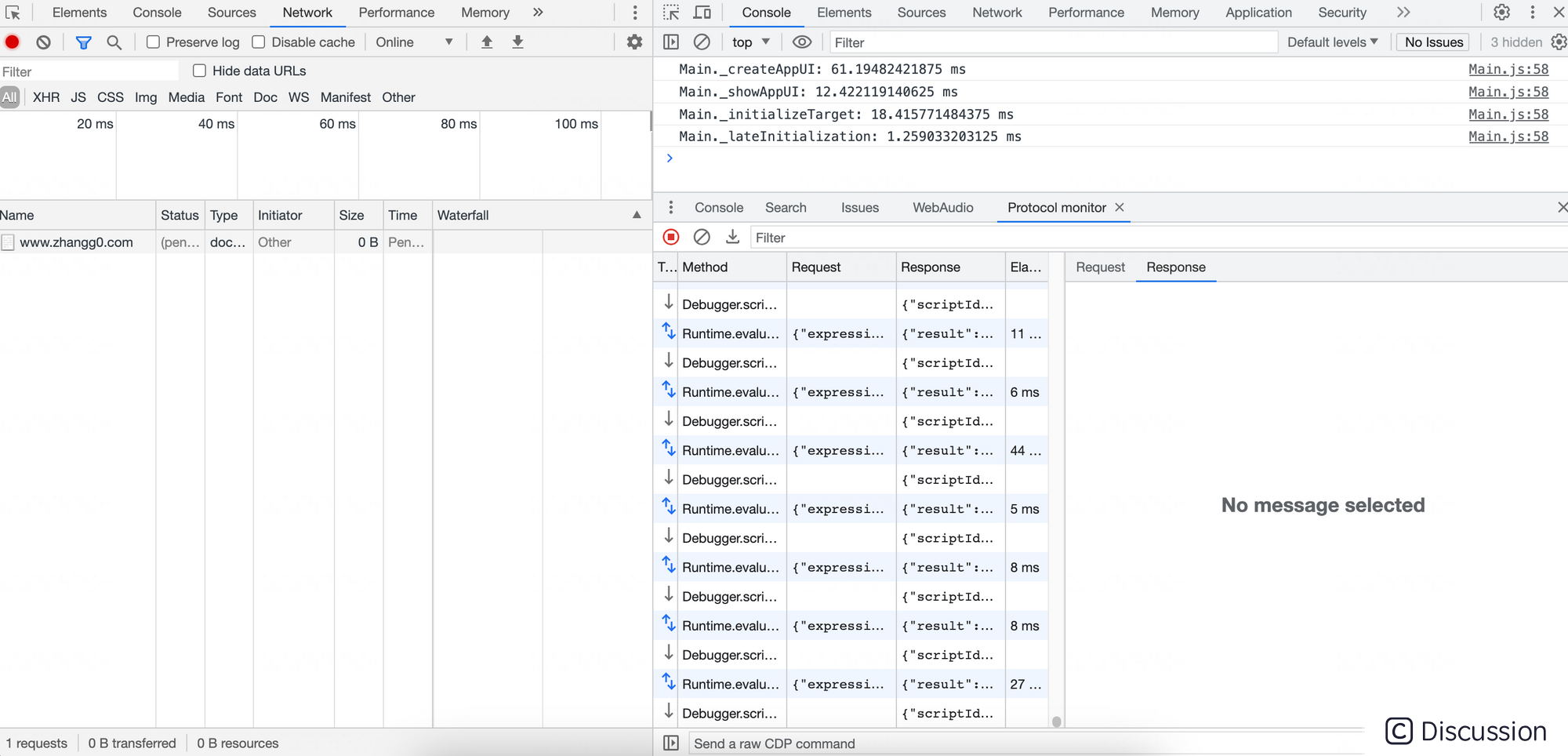Viewport: 1568px width, 756px height.
Task: Enable Preserve log checkbox
Action: tap(154, 42)
